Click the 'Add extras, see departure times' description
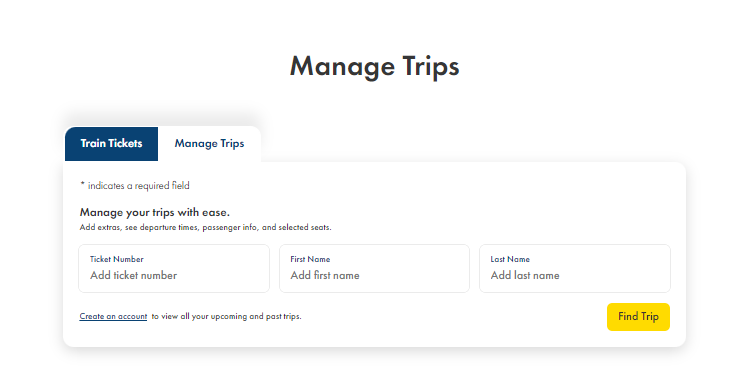Viewport: 746px width, 378px height. (x=206, y=227)
